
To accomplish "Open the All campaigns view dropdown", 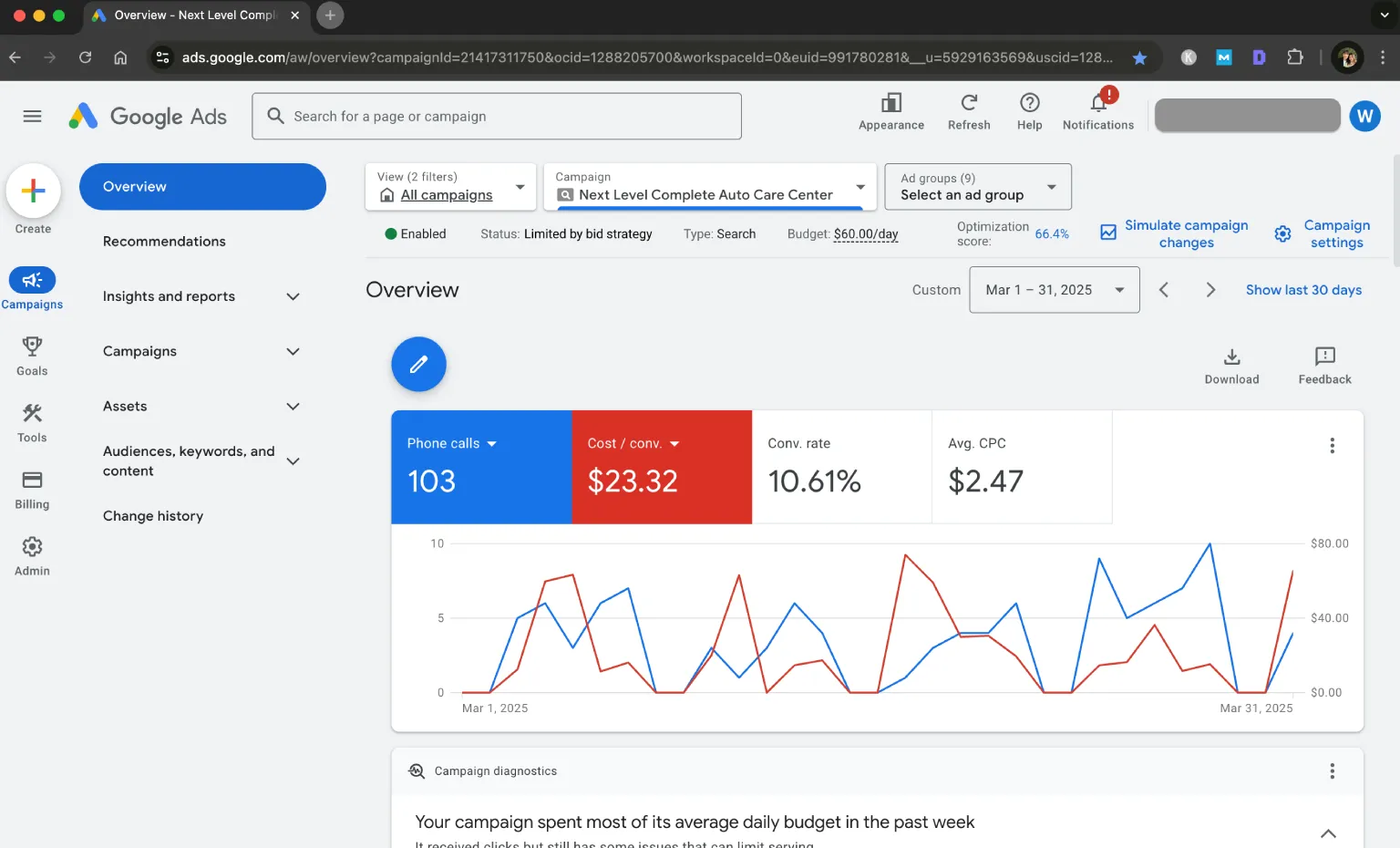I will coord(450,186).
